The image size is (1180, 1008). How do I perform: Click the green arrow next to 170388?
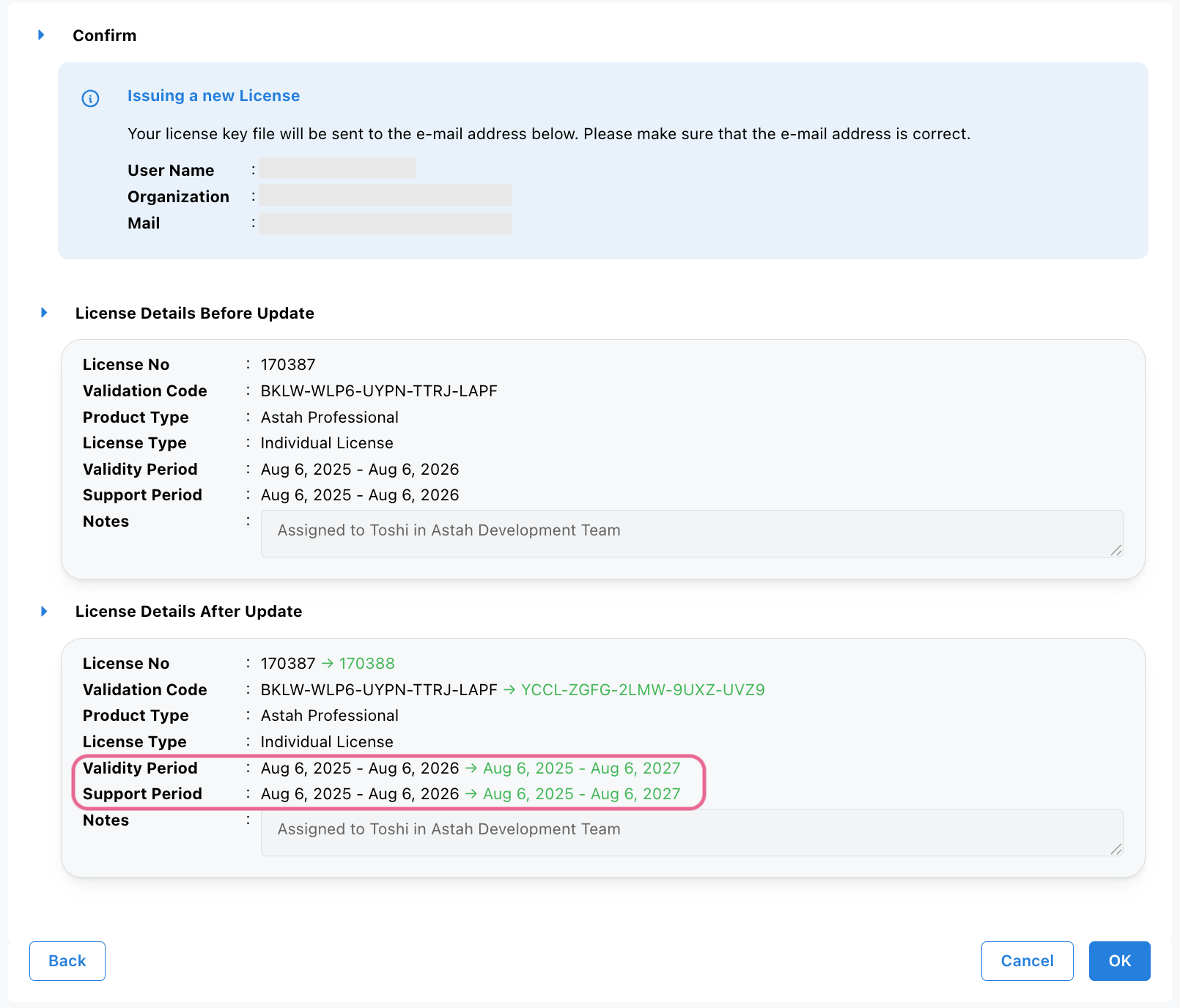(328, 664)
